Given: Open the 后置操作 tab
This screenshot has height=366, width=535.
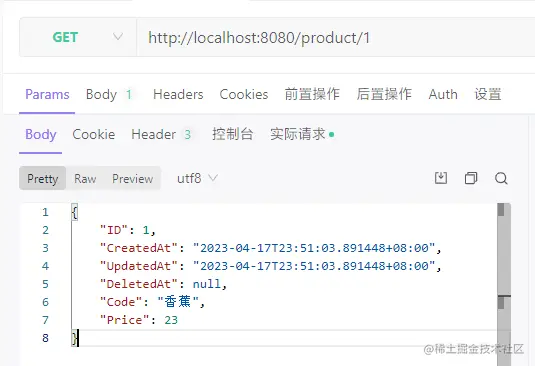Looking at the screenshot, I should 384,94.
